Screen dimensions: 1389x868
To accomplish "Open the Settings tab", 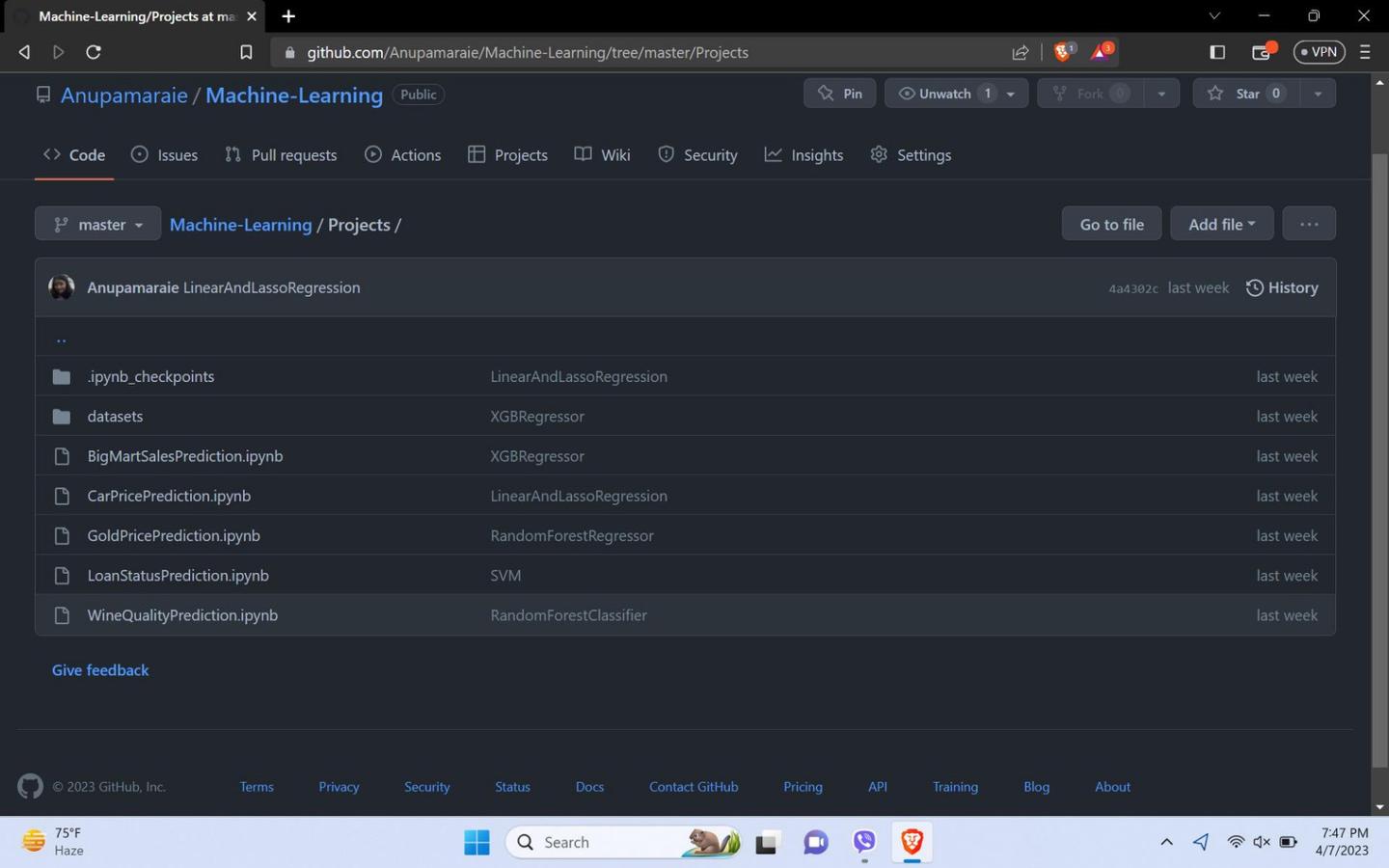I will tap(911, 154).
